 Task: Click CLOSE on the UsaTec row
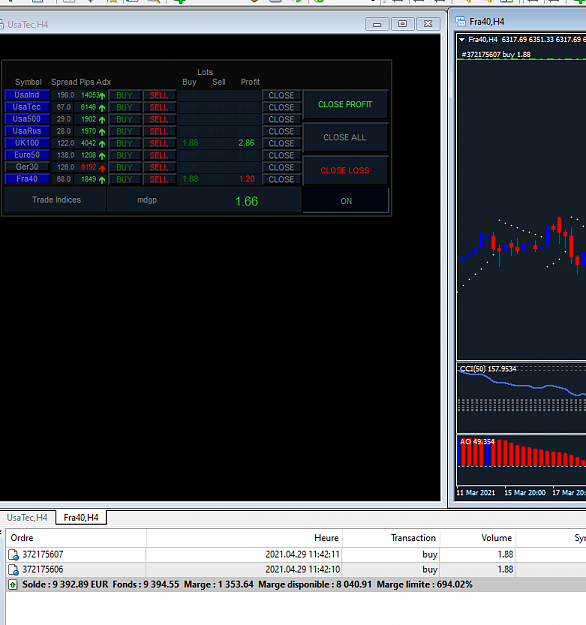click(x=281, y=107)
